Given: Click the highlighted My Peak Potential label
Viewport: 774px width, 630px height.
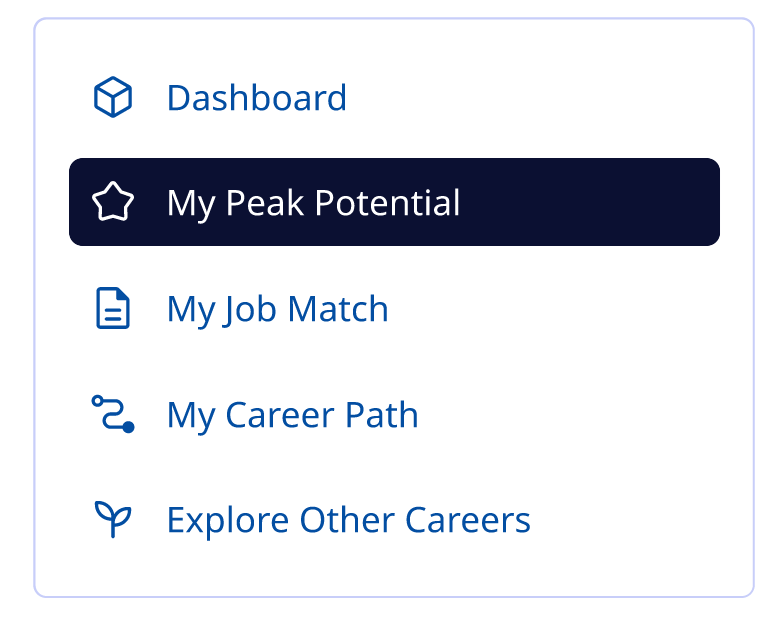Looking at the screenshot, I should [x=313, y=203].
